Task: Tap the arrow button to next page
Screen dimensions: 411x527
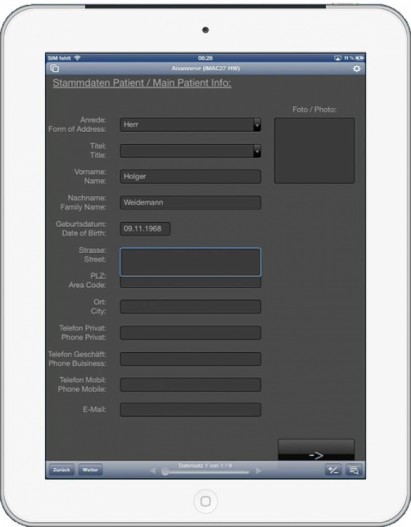Action: coord(316,450)
